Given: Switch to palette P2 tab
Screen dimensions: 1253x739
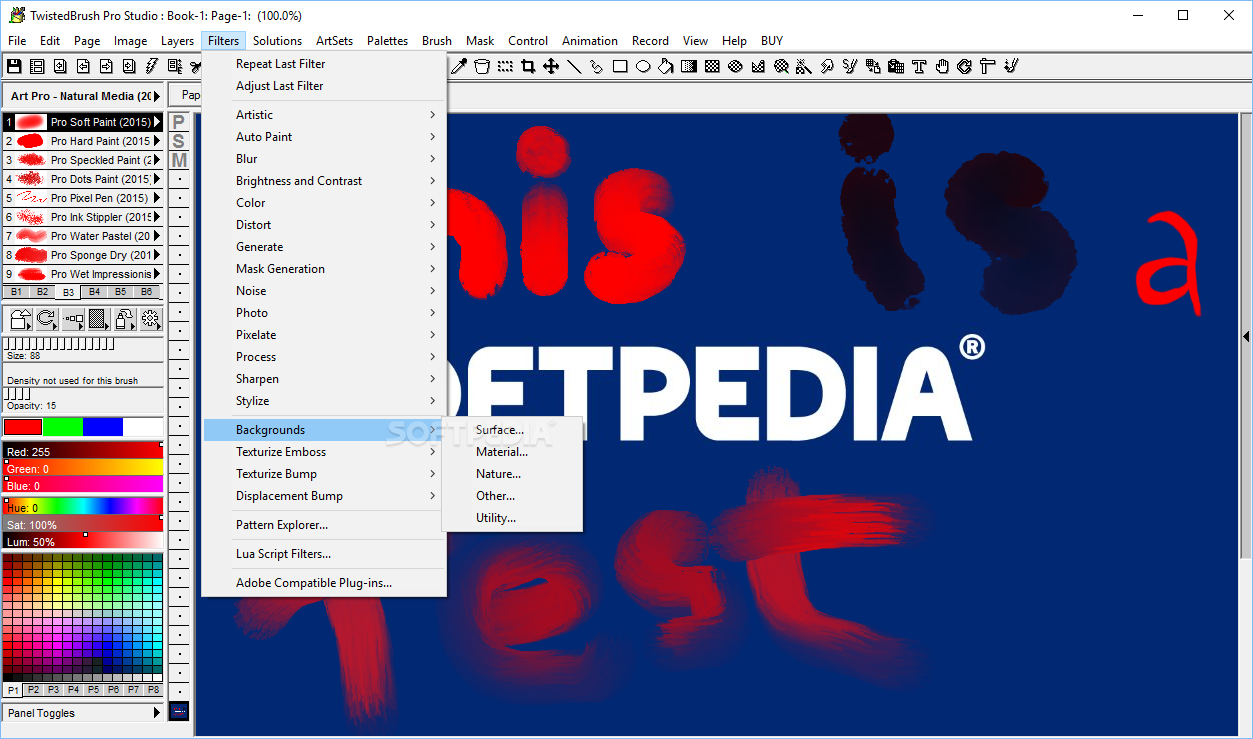Looking at the screenshot, I should [33, 690].
